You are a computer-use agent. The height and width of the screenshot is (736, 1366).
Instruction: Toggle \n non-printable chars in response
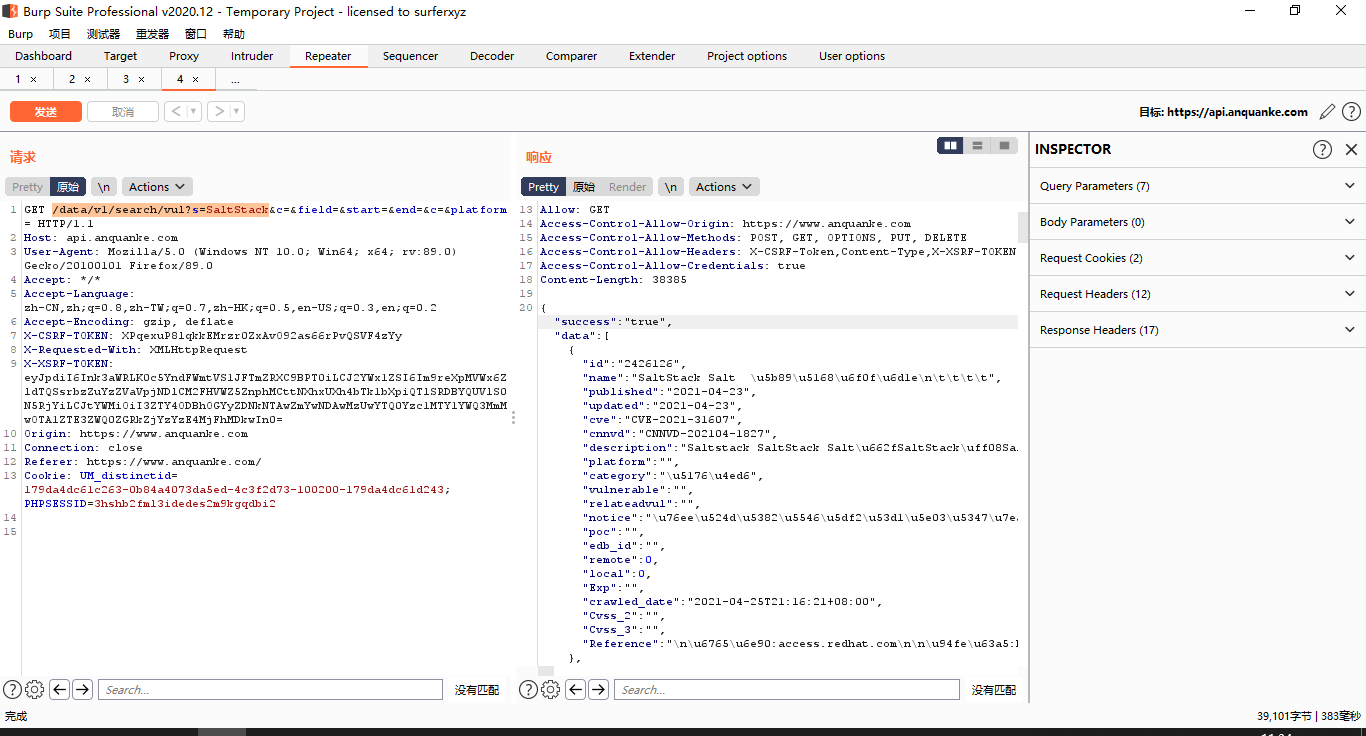(671, 187)
